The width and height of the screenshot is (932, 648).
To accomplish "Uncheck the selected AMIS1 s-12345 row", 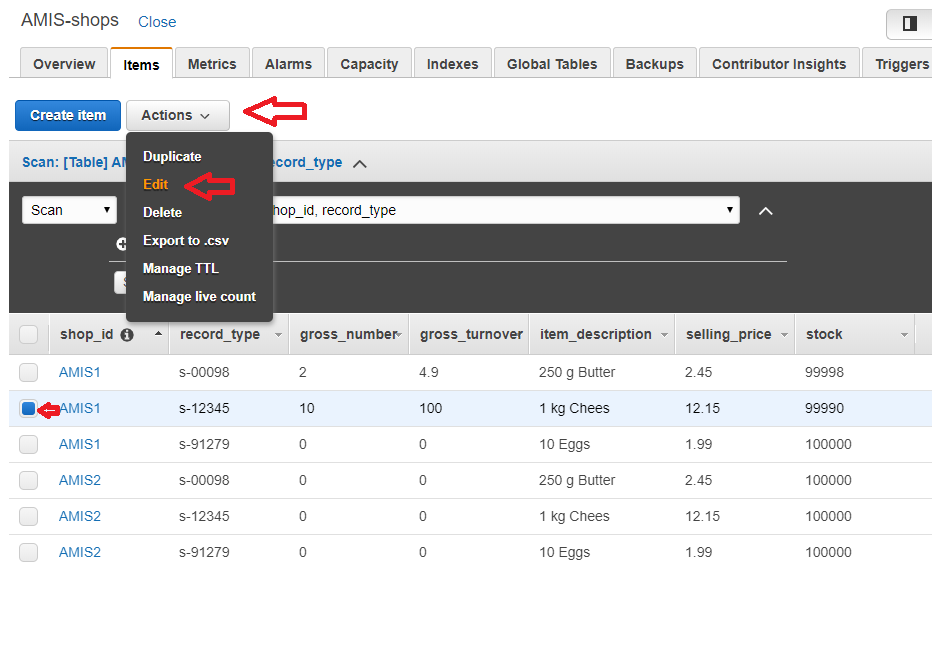I will [x=28, y=408].
